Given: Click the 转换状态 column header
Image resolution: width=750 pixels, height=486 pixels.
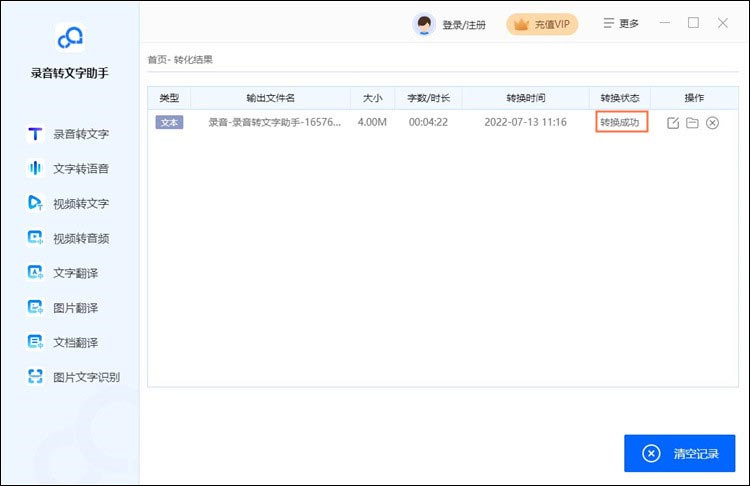Looking at the screenshot, I should tap(620, 98).
